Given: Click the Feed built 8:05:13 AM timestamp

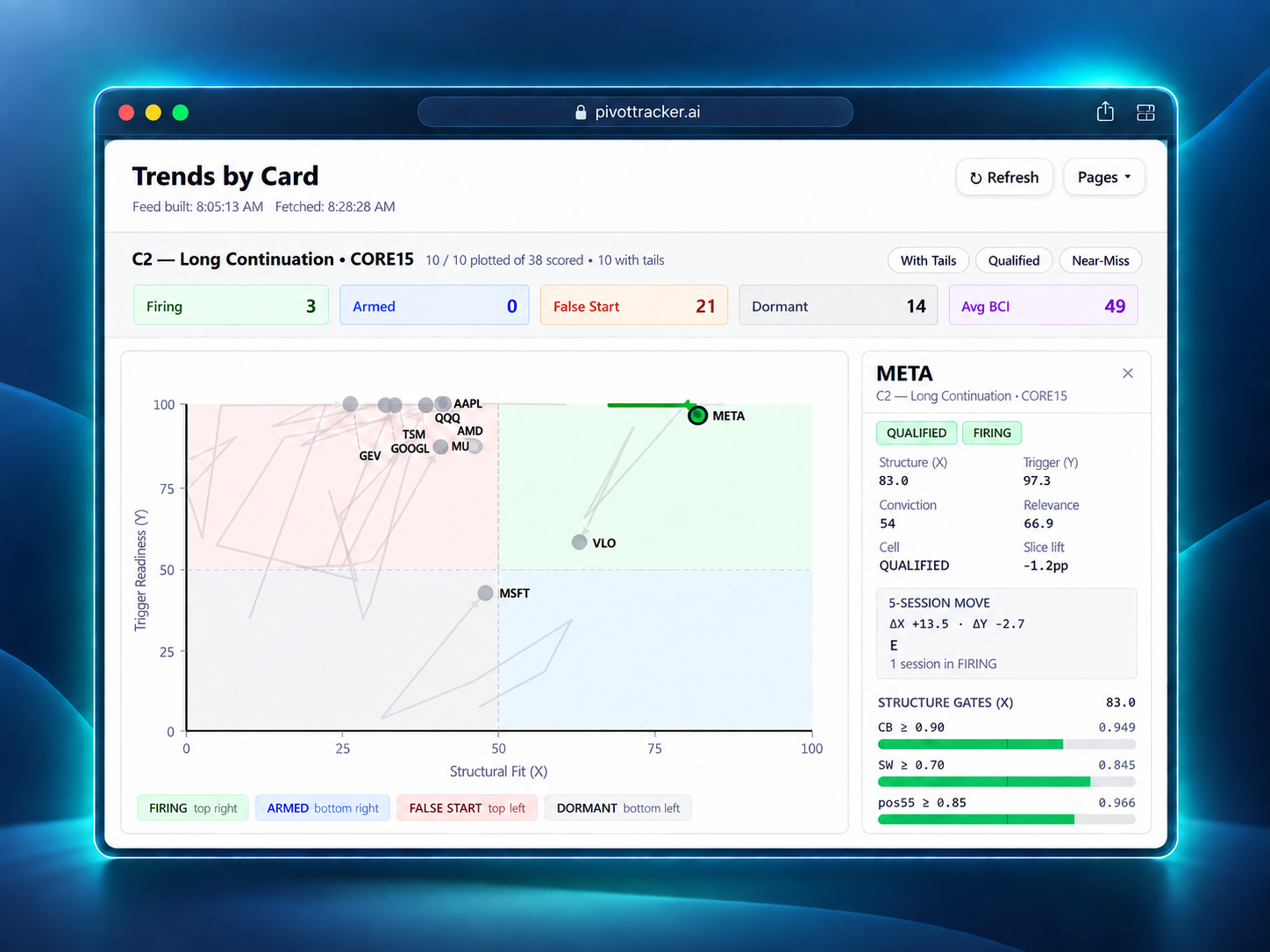Looking at the screenshot, I should (197, 207).
